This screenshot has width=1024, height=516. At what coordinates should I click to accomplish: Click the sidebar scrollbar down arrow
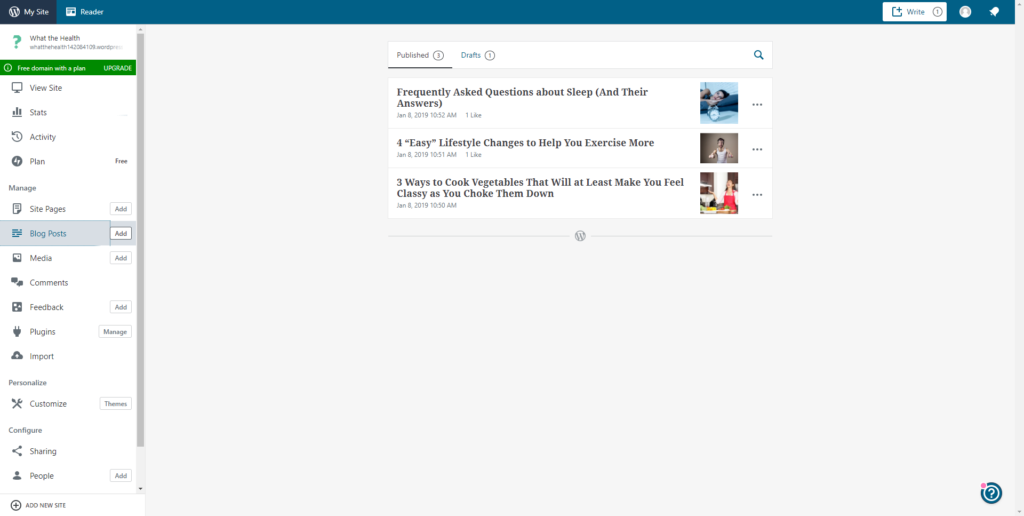click(140, 489)
